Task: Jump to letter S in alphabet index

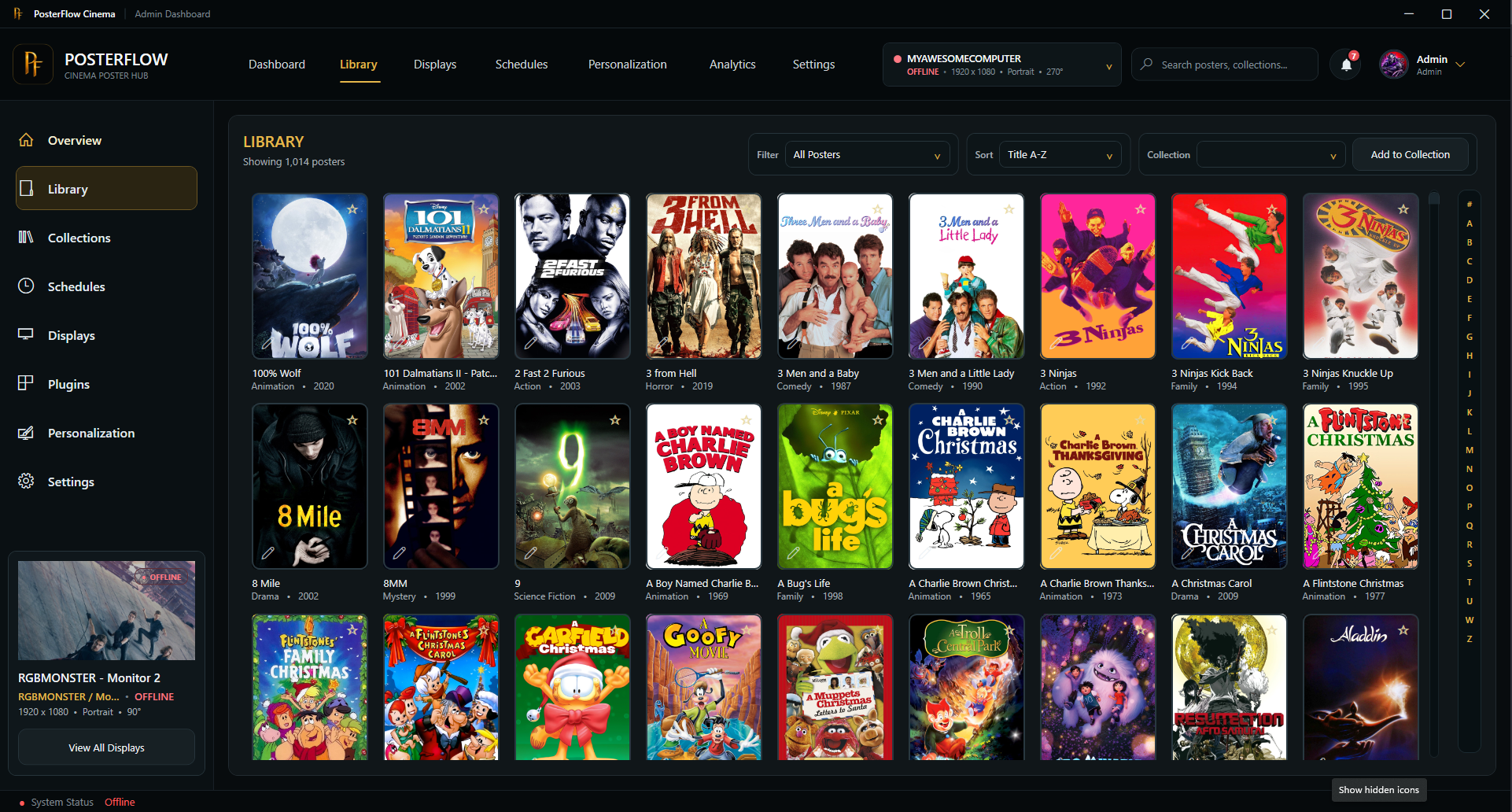Action: pyautogui.click(x=1469, y=563)
